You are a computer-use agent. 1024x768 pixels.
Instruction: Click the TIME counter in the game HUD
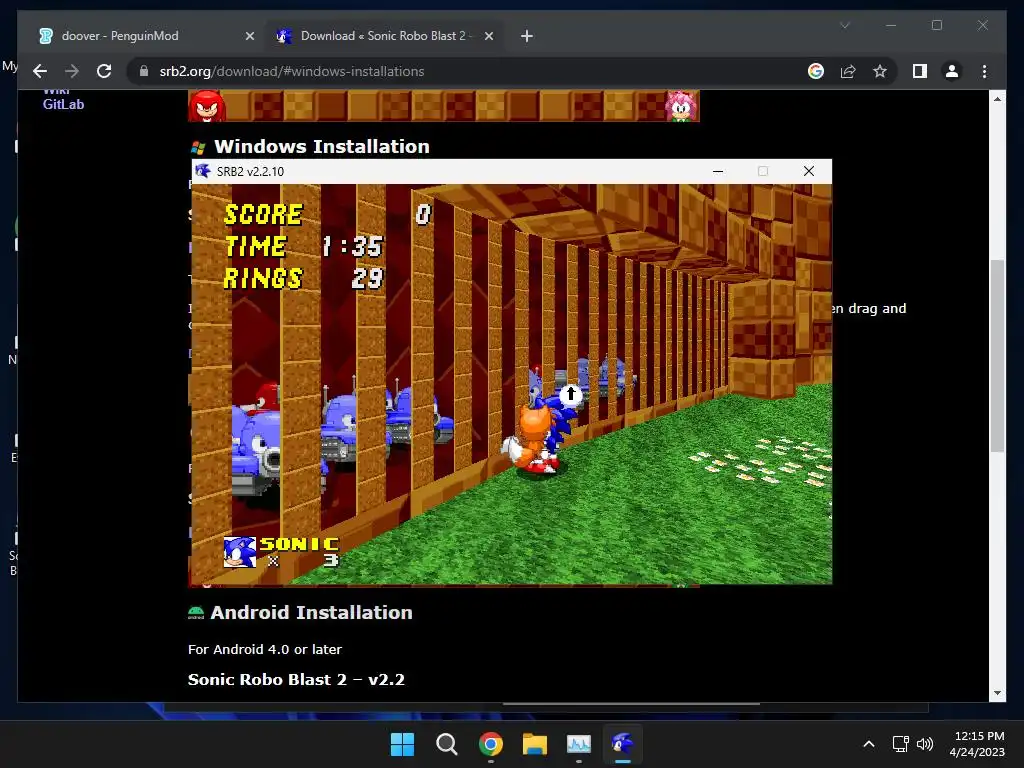pyautogui.click(x=304, y=247)
